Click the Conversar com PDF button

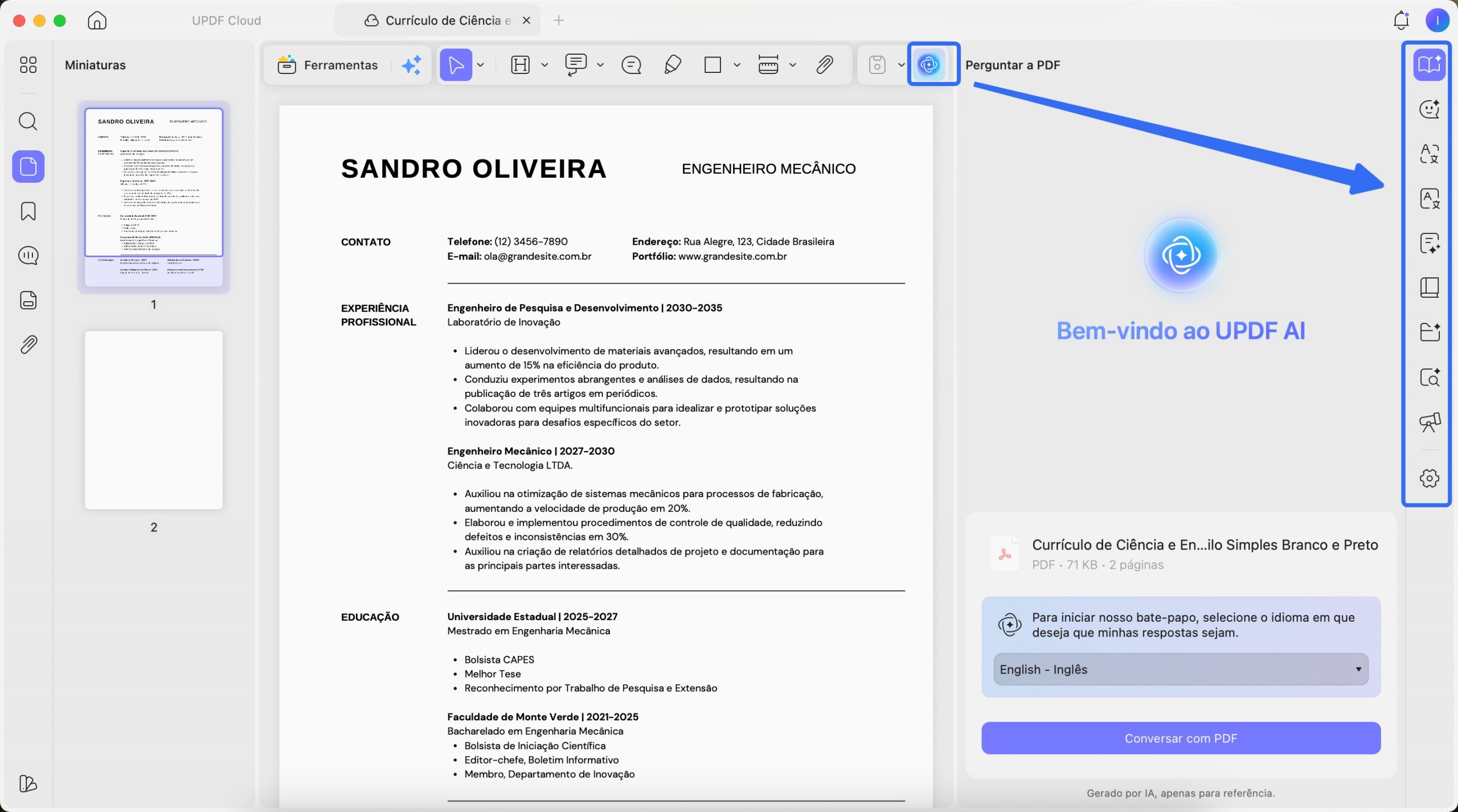point(1181,739)
